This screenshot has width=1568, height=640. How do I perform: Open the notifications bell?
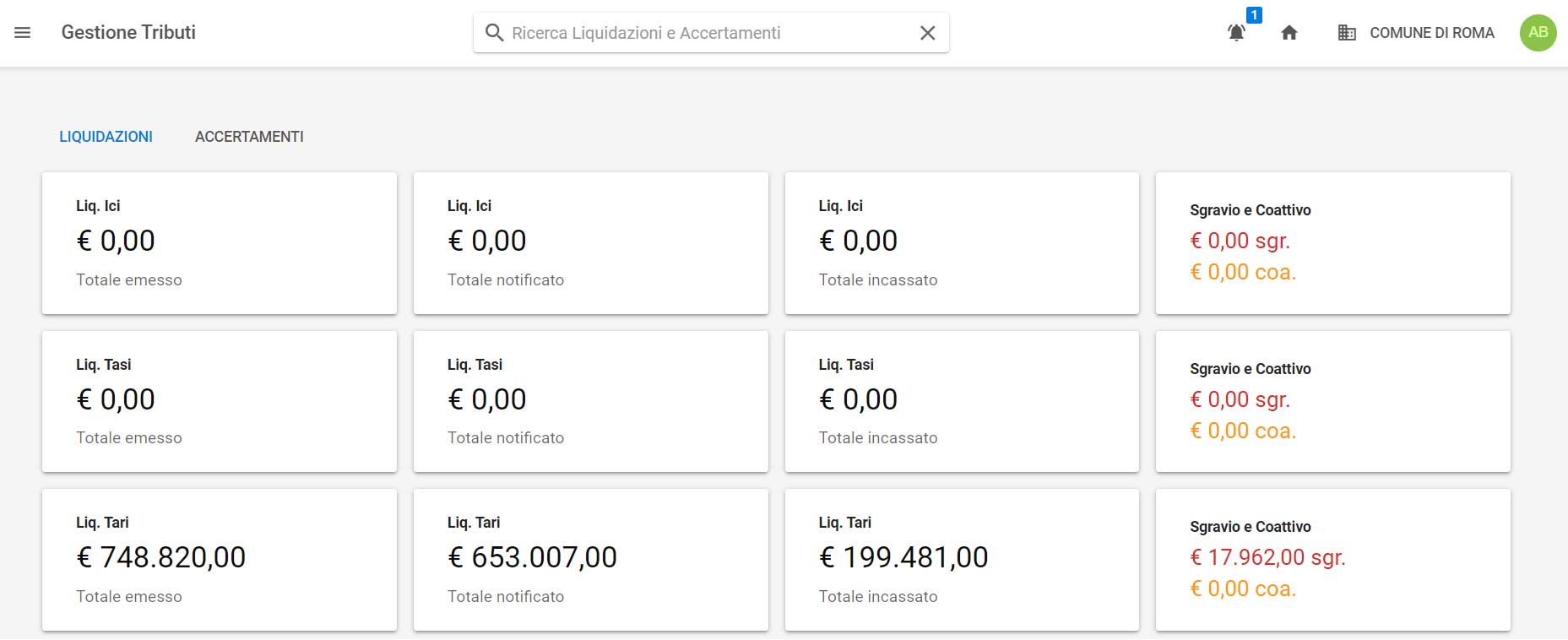point(1236,33)
